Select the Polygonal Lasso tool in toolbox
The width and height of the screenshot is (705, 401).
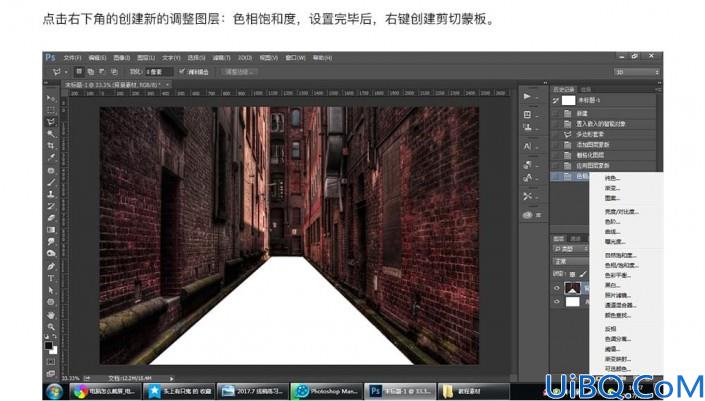(51, 122)
